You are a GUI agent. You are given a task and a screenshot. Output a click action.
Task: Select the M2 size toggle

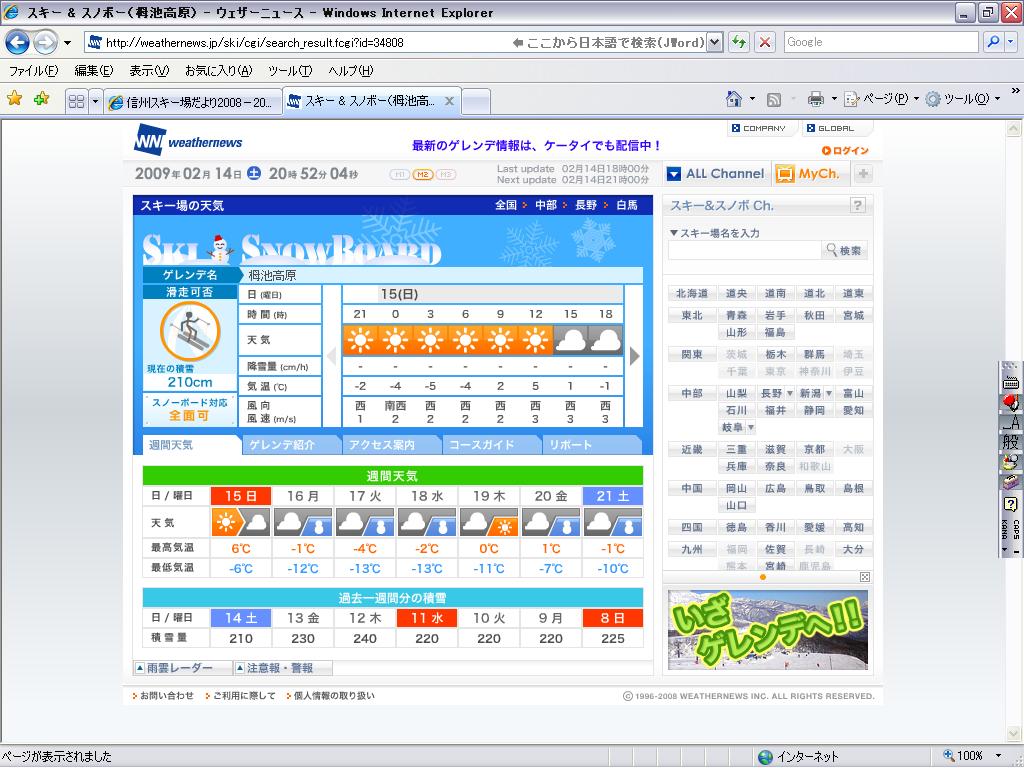[x=423, y=174]
